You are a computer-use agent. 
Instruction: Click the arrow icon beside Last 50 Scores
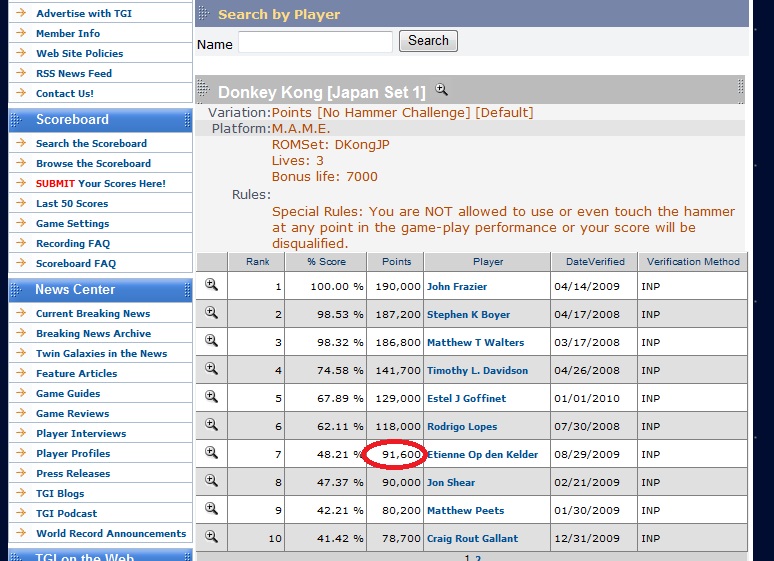(x=21, y=202)
